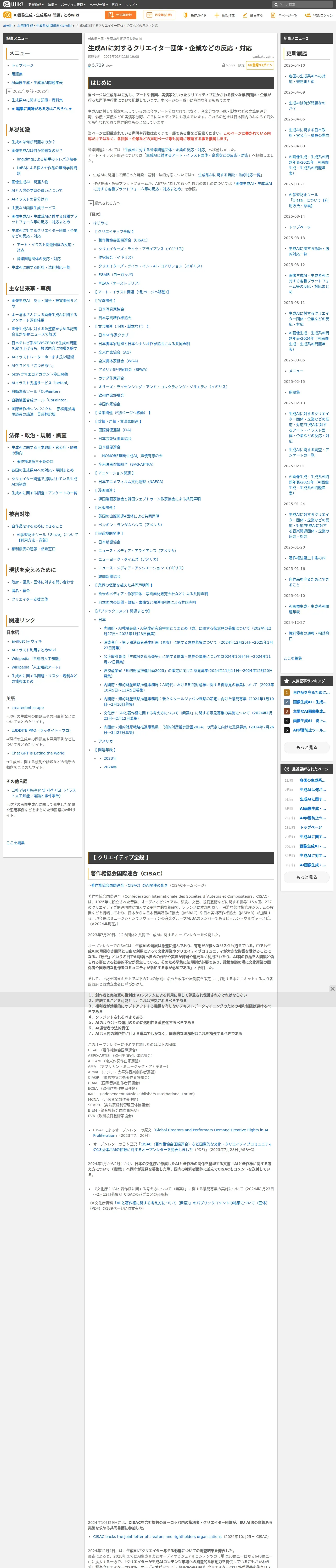Expand the 編集される方へ plus section
Viewport: 336px width, 1568px height.
[91, 203]
